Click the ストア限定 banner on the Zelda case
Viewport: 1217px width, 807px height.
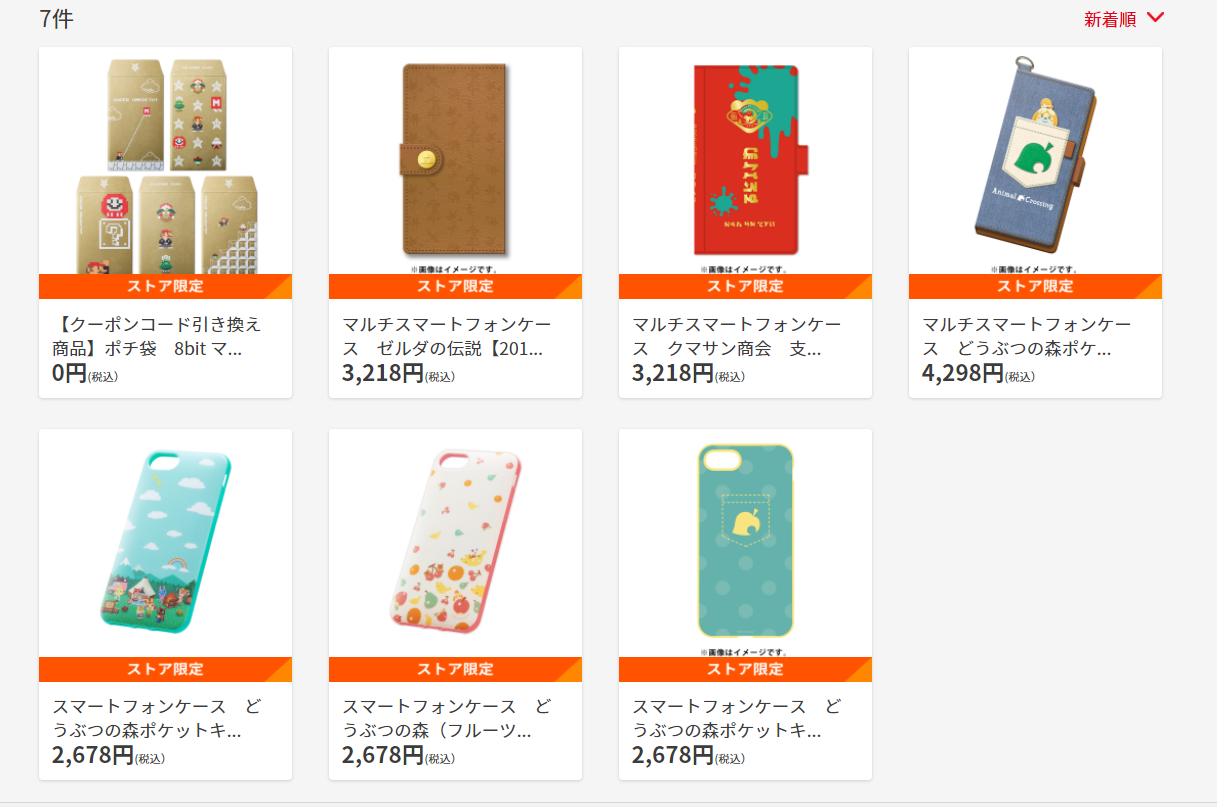(456, 286)
